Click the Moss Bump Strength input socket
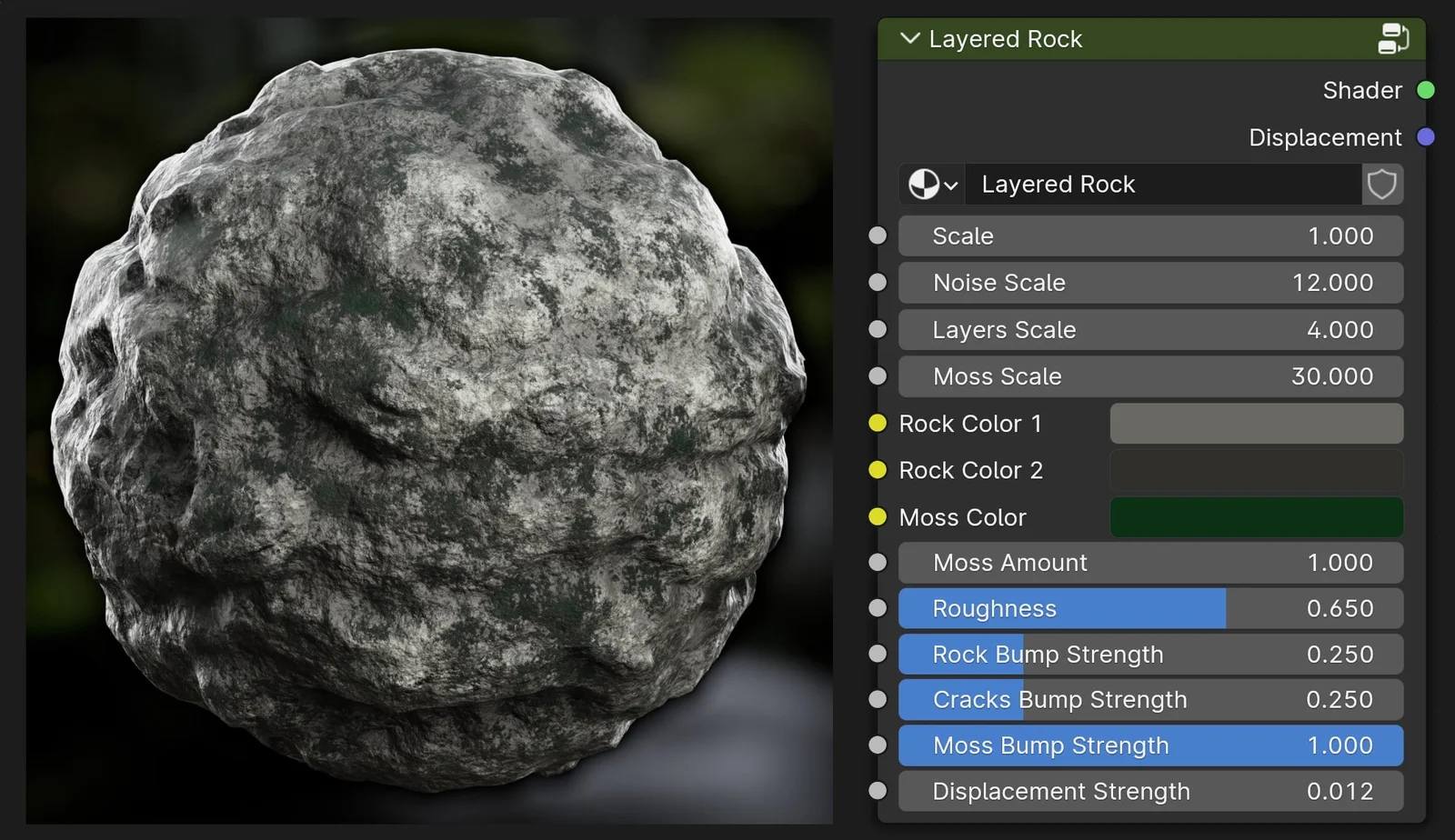Image resolution: width=1455 pixels, height=840 pixels. coord(878,745)
